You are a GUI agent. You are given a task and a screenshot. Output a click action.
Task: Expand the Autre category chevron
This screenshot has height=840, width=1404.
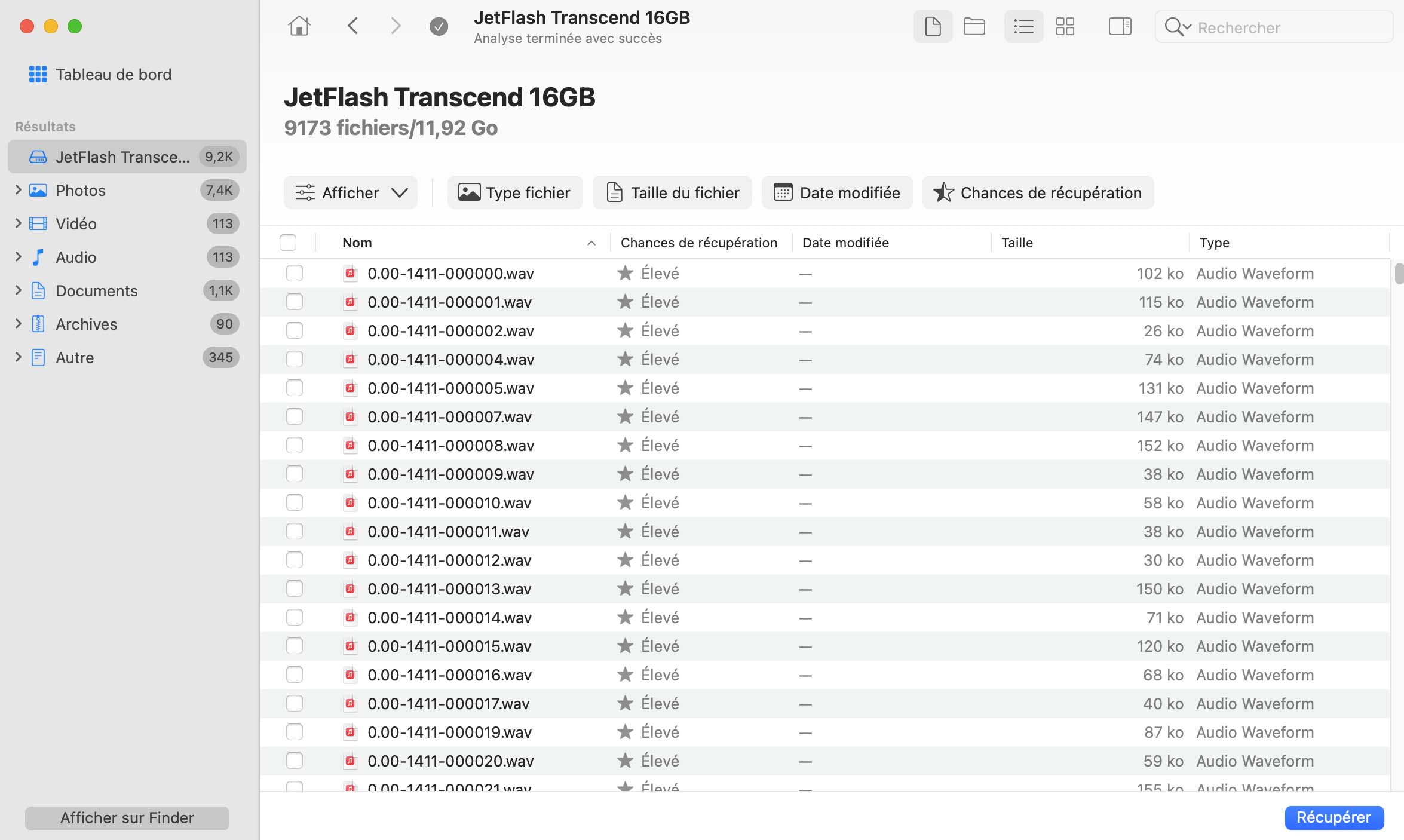point(18,357)
